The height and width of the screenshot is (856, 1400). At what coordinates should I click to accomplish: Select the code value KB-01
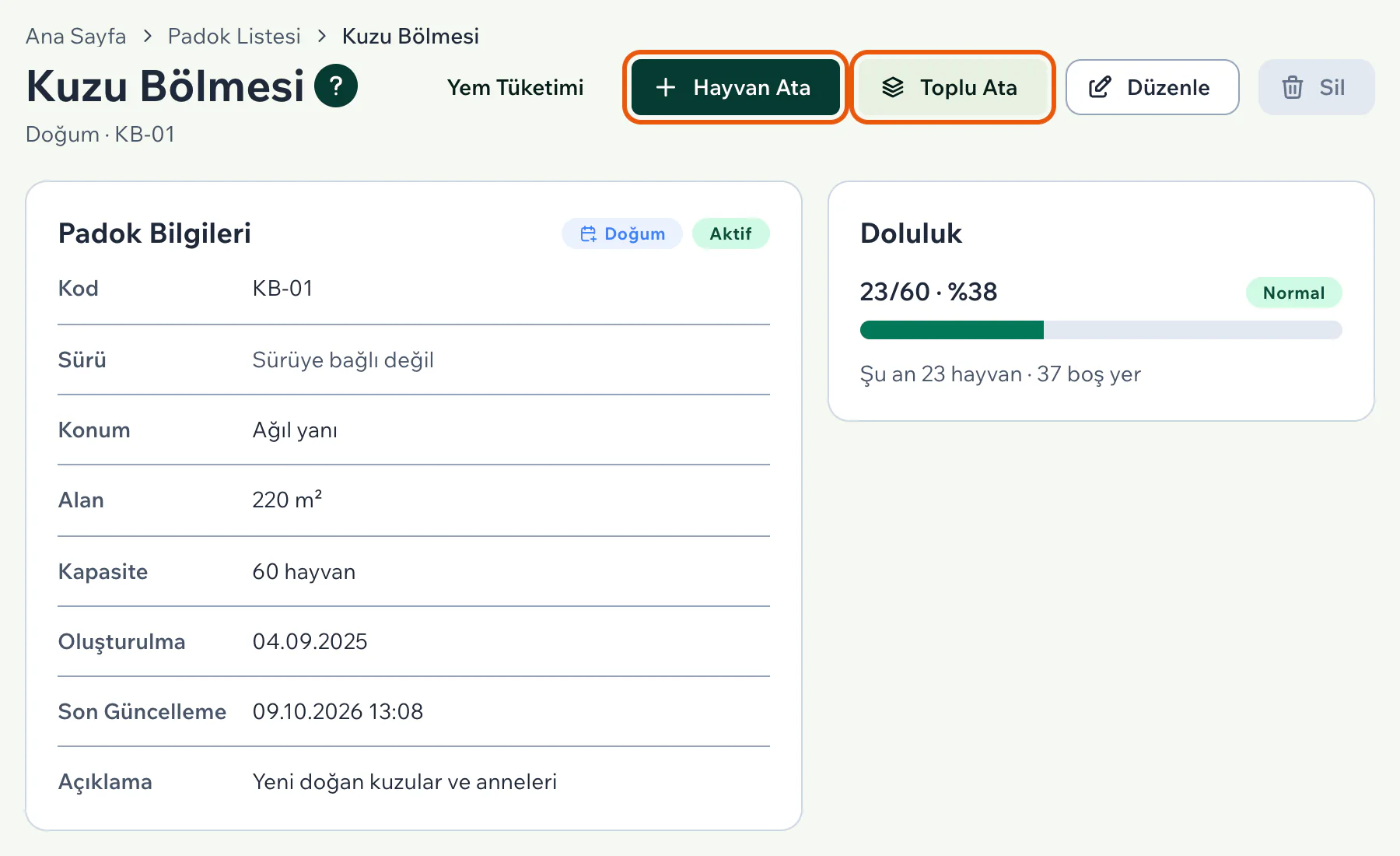(282, 288)
